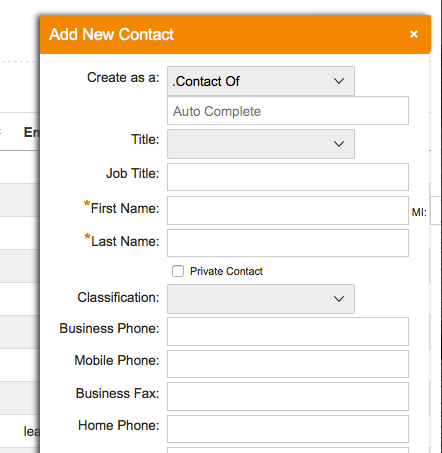This screenshot has width=442, height=453.
Task: Focus the Last Name text box
Action: coord(288,243)
